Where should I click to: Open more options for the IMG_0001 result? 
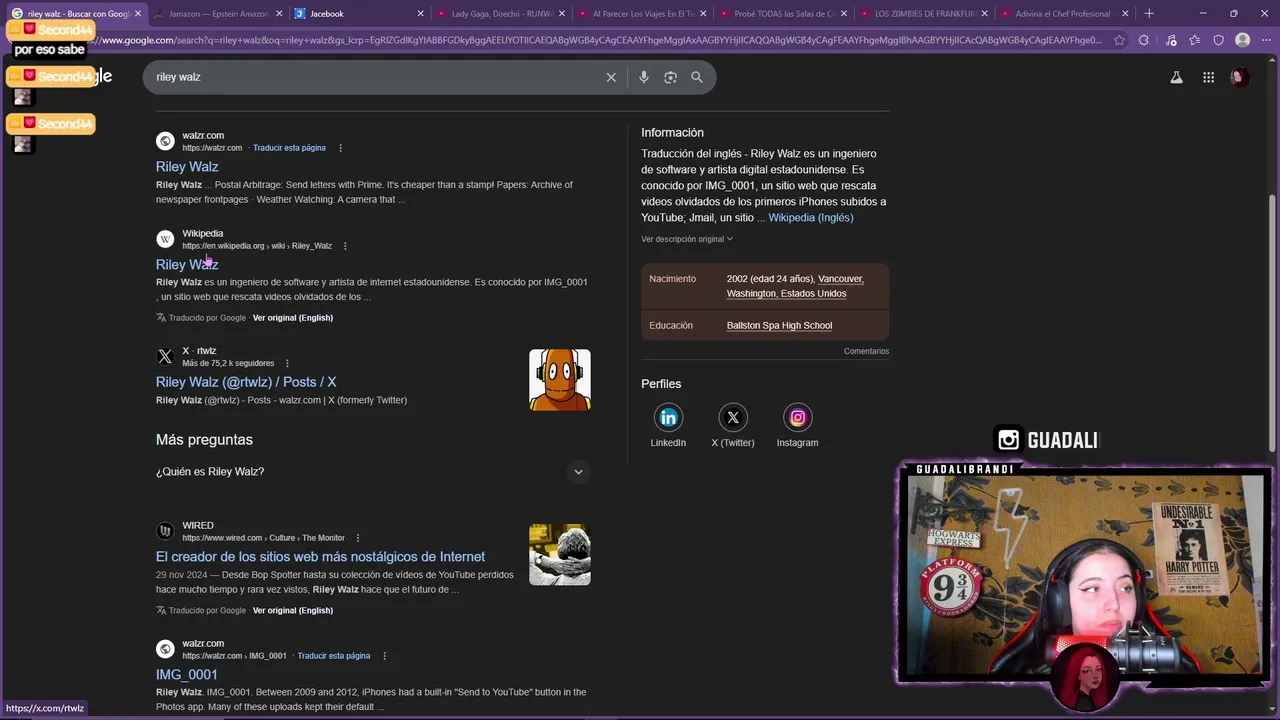pyautogui.click(x=384, y=656)
